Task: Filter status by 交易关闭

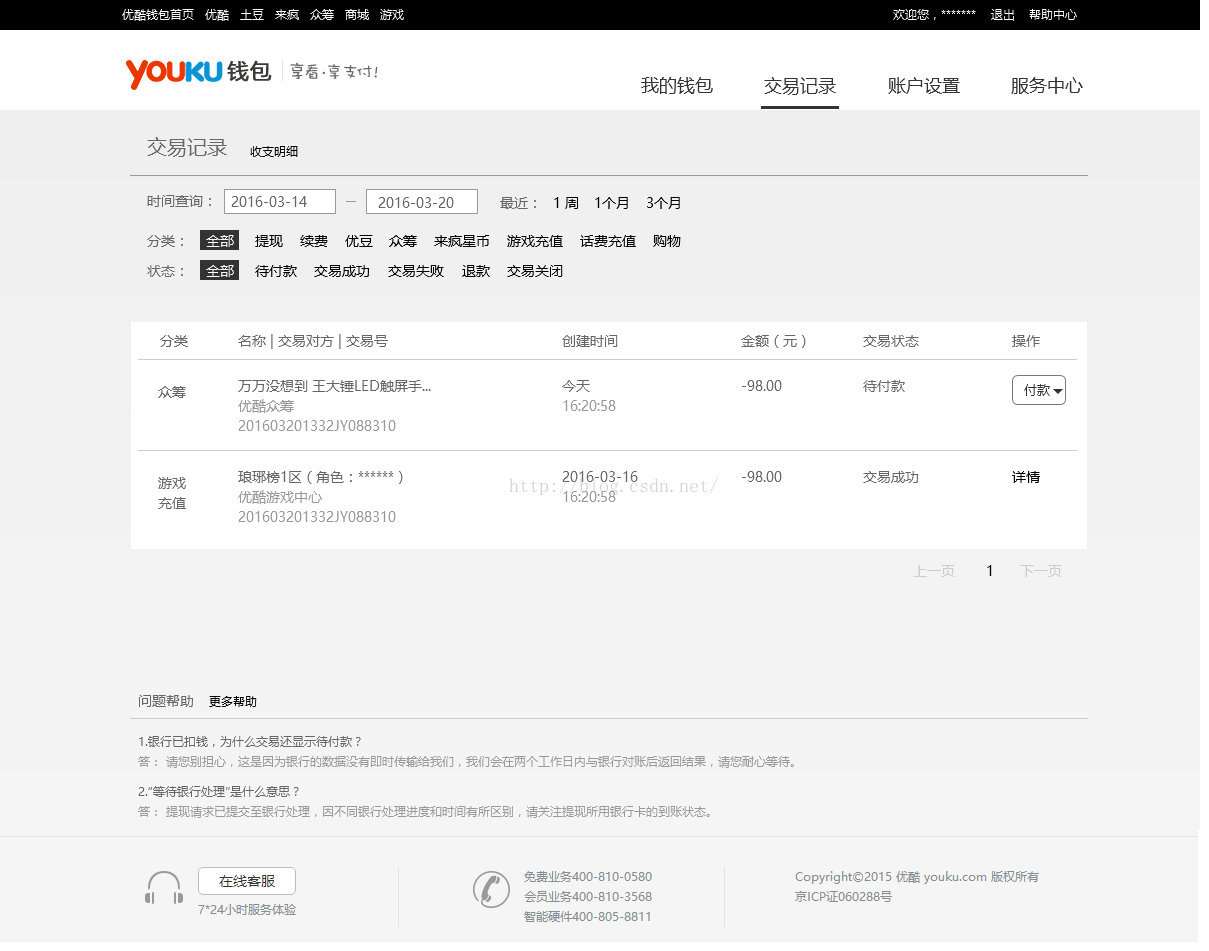Action: [x=535, y=271]
